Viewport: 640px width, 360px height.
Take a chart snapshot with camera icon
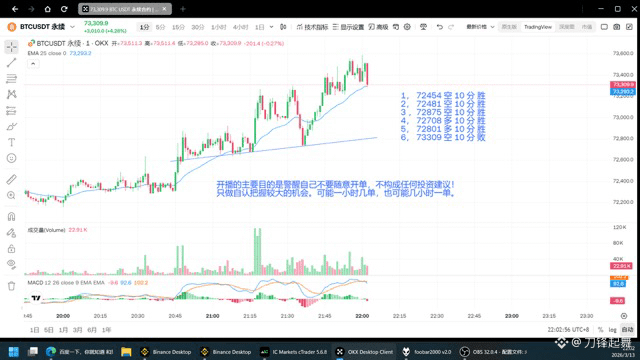pos(617,27)
